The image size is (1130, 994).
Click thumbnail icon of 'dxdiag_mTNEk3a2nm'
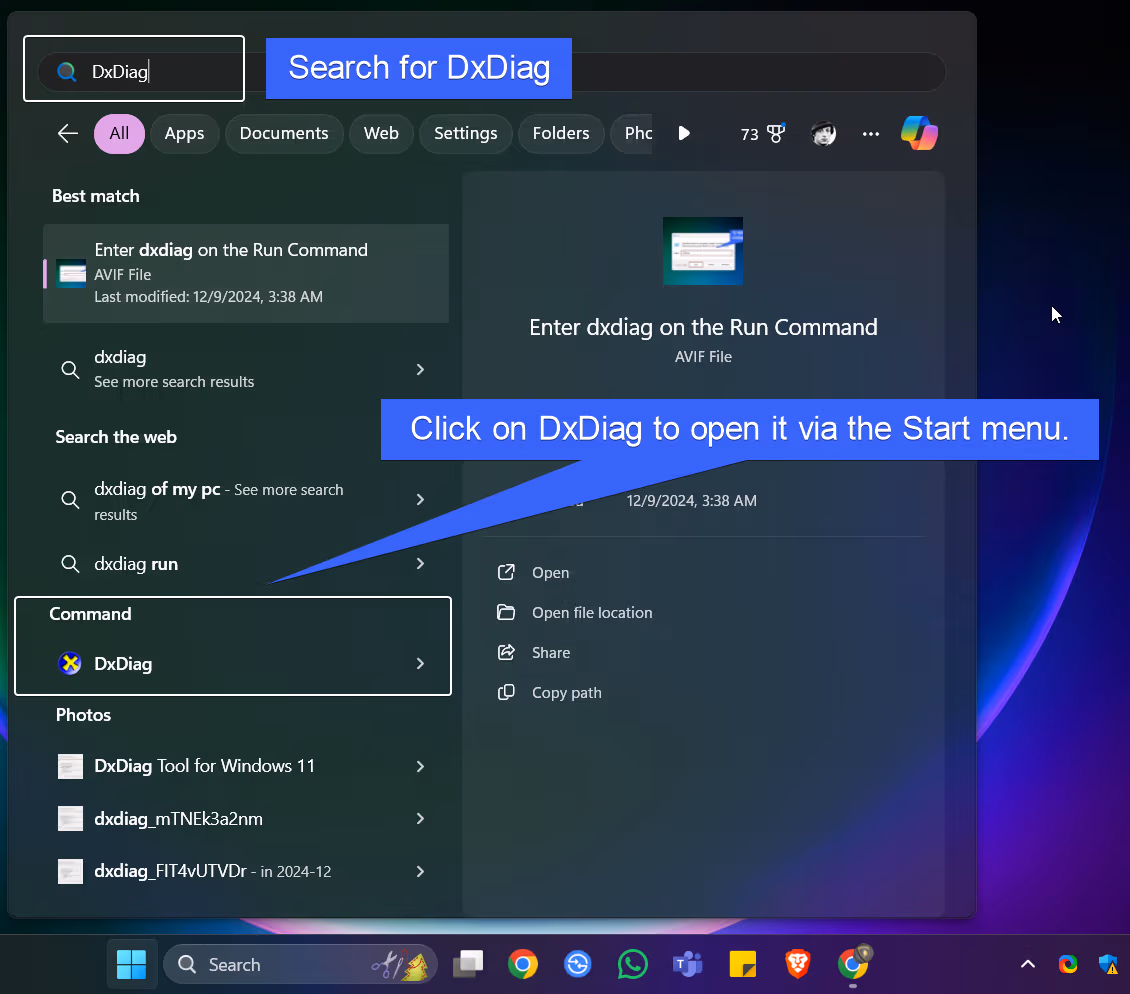(70, 819)
